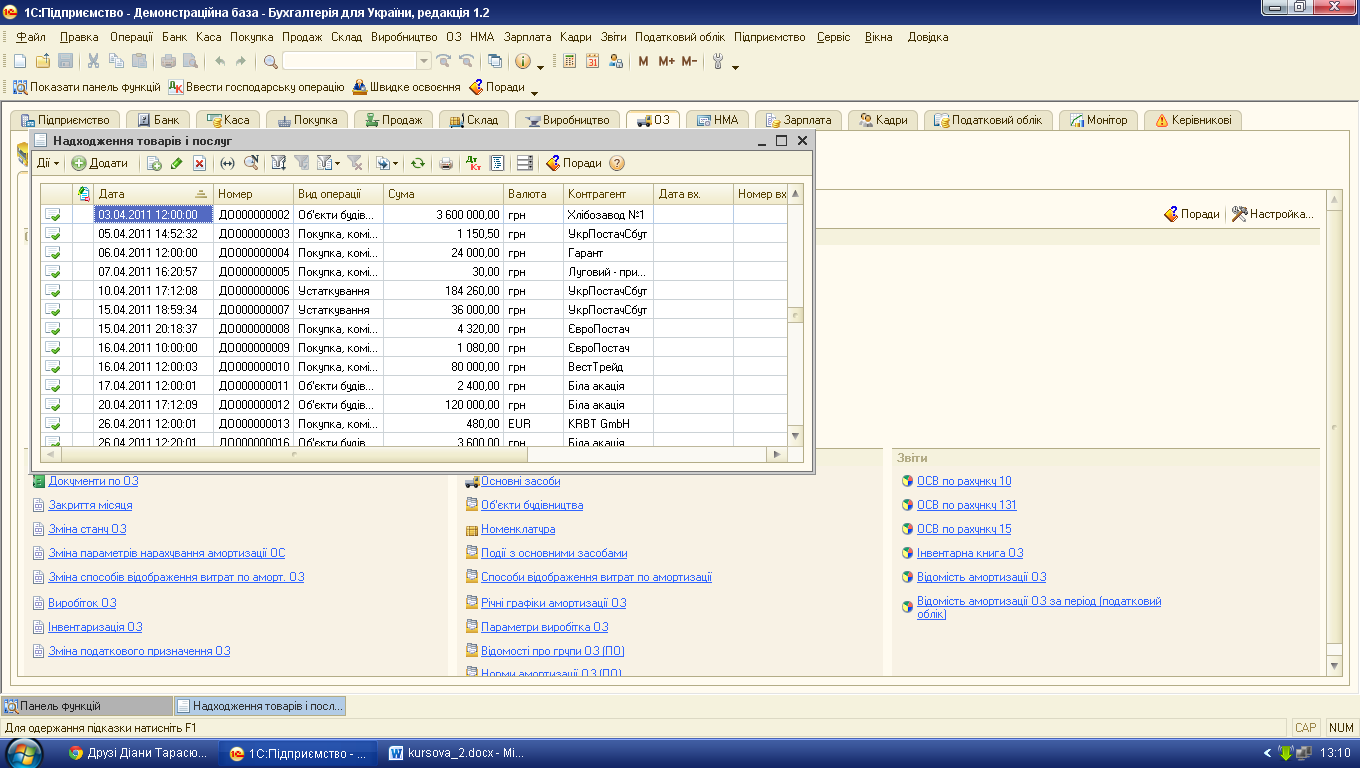Sort by the Дата column header
The image size is (1360, 768).
pyautogui.click(x=153, y=194)
